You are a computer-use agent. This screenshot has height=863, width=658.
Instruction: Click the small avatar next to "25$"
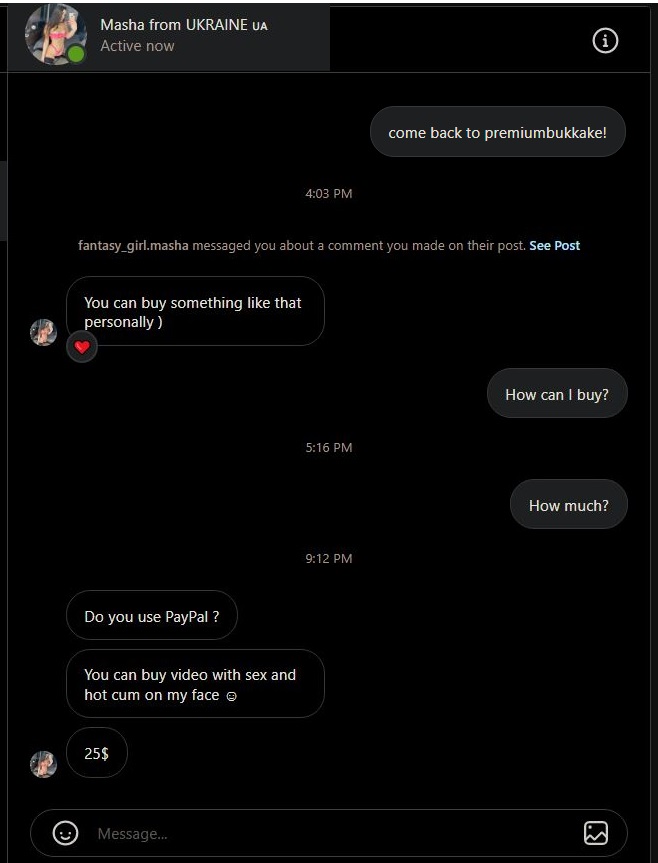click(43, 764)
